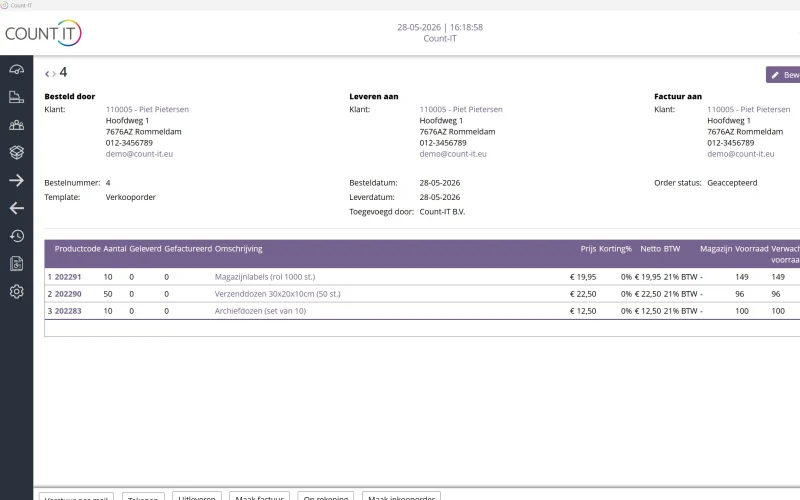Click price € 12,50 in Prijs column
The height and width of the screenshot is (500, 800).
(583, 311)
